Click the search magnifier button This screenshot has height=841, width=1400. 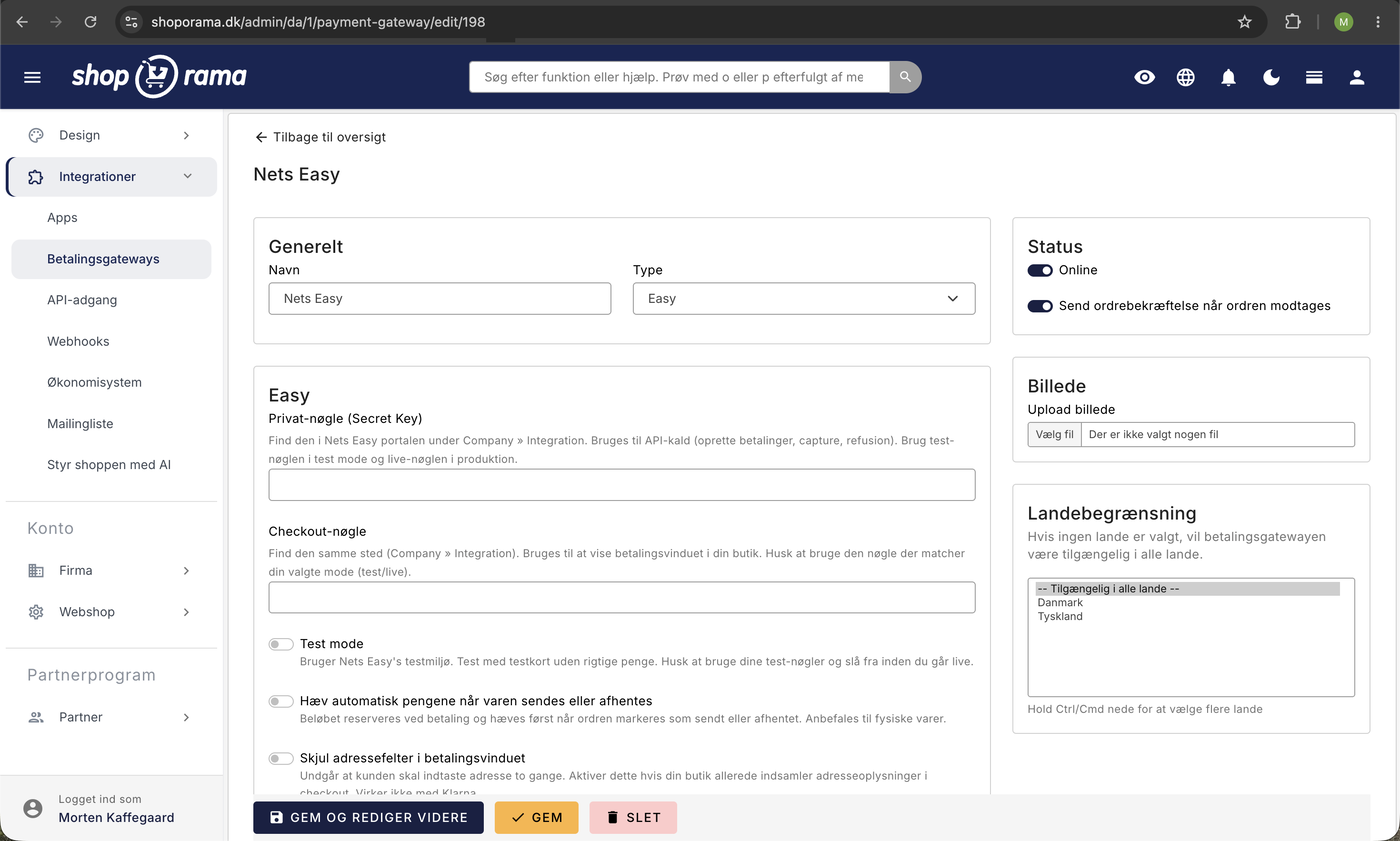click(905, 77)
